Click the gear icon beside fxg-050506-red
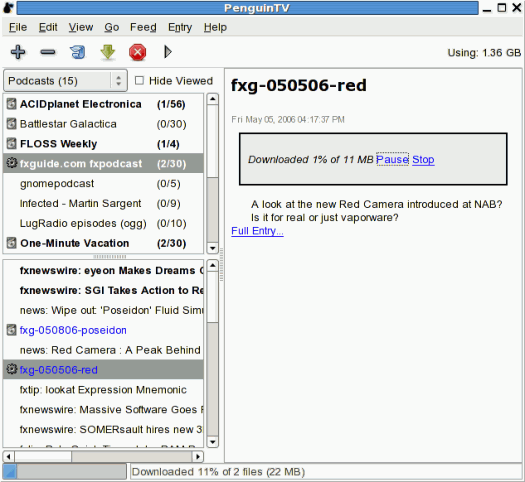This screenshot has width=525, height=482. tap(12, 370)
